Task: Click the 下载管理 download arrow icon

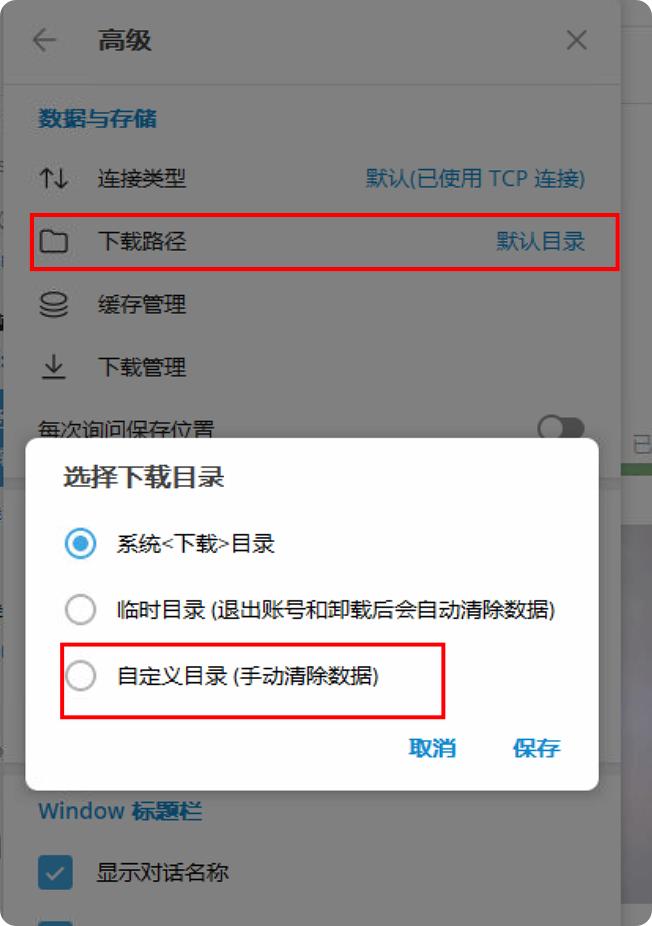Action: pos(54,367)
